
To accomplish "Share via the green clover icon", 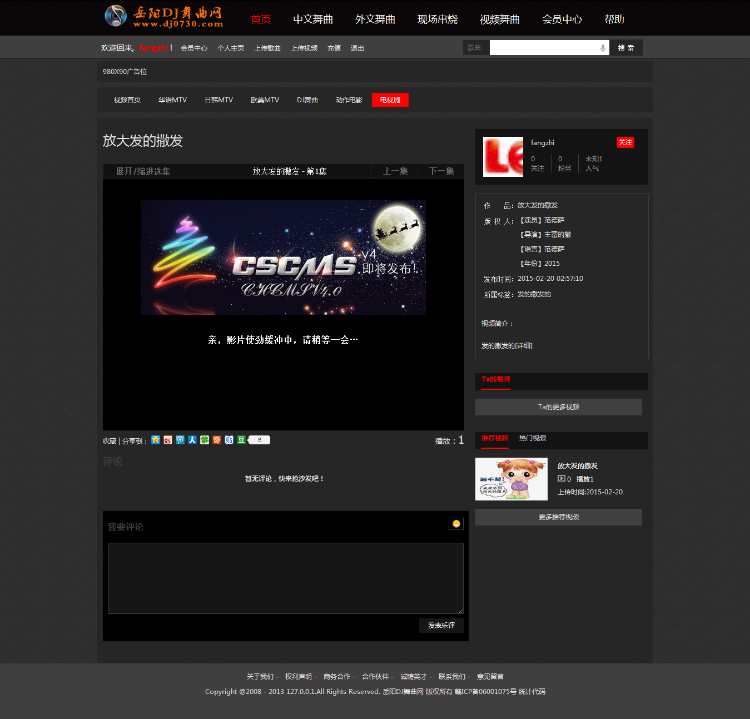I will click(204, 440).
